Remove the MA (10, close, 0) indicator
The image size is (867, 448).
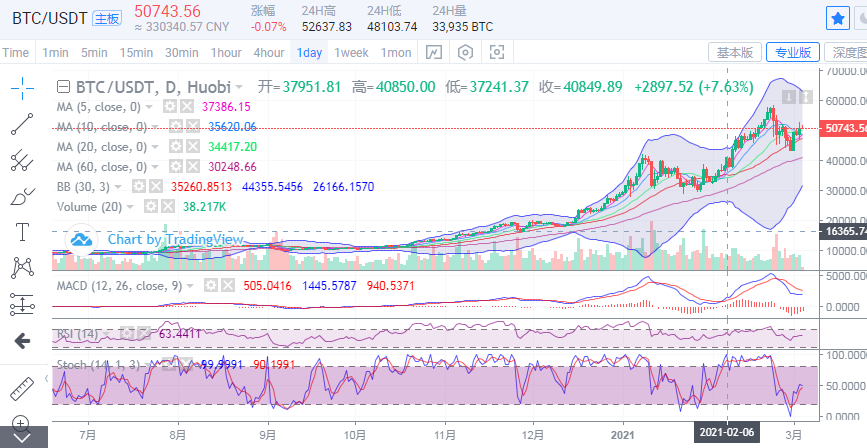point(192,127)
